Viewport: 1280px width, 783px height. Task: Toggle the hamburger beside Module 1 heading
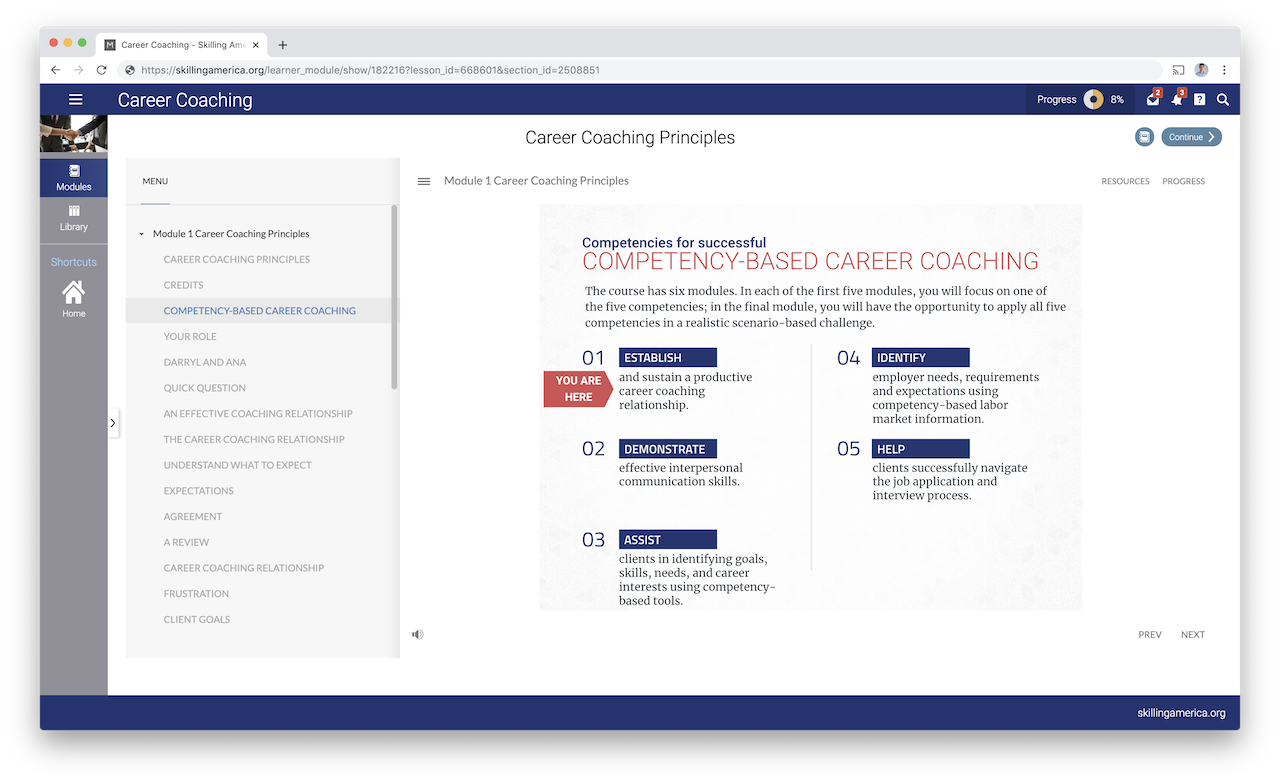tap(423, 180)
